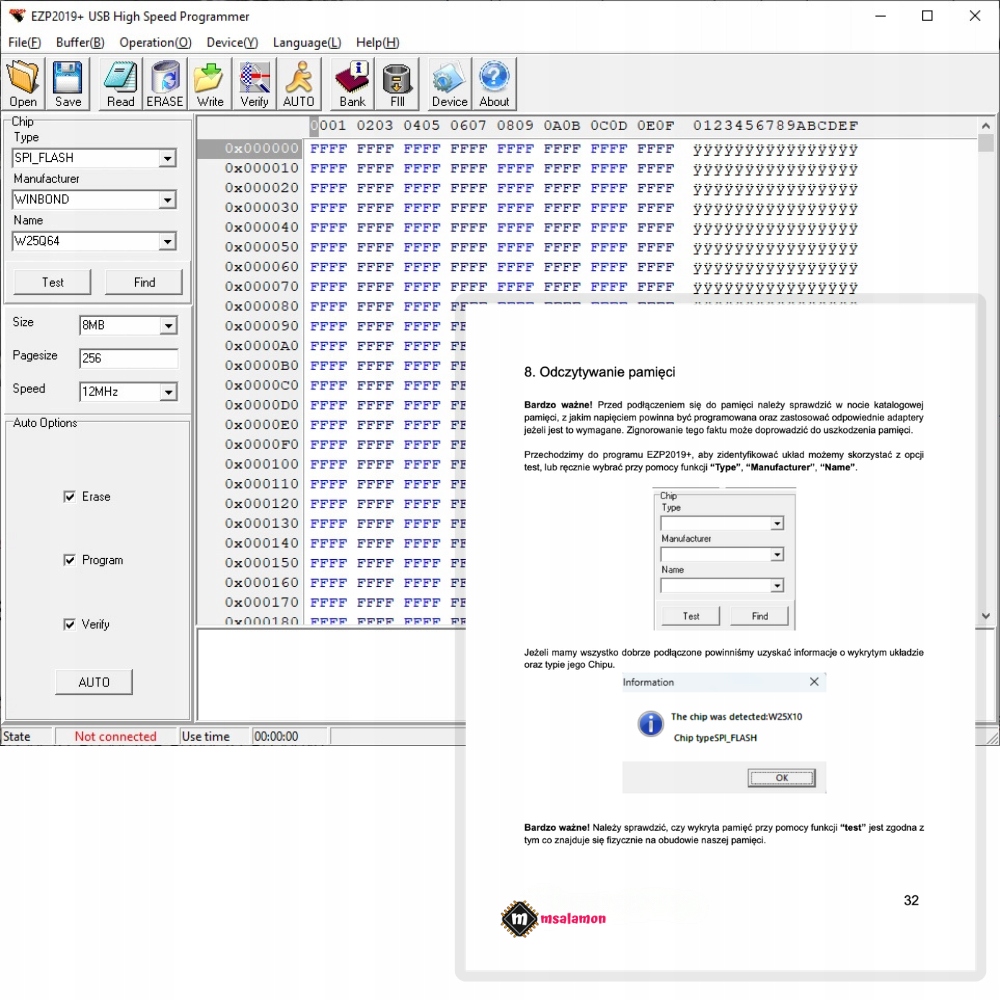Select the Verify toolbar icon
Image resolution: width=1000 pixels, height=1000 pixels.
pos(254,84)
